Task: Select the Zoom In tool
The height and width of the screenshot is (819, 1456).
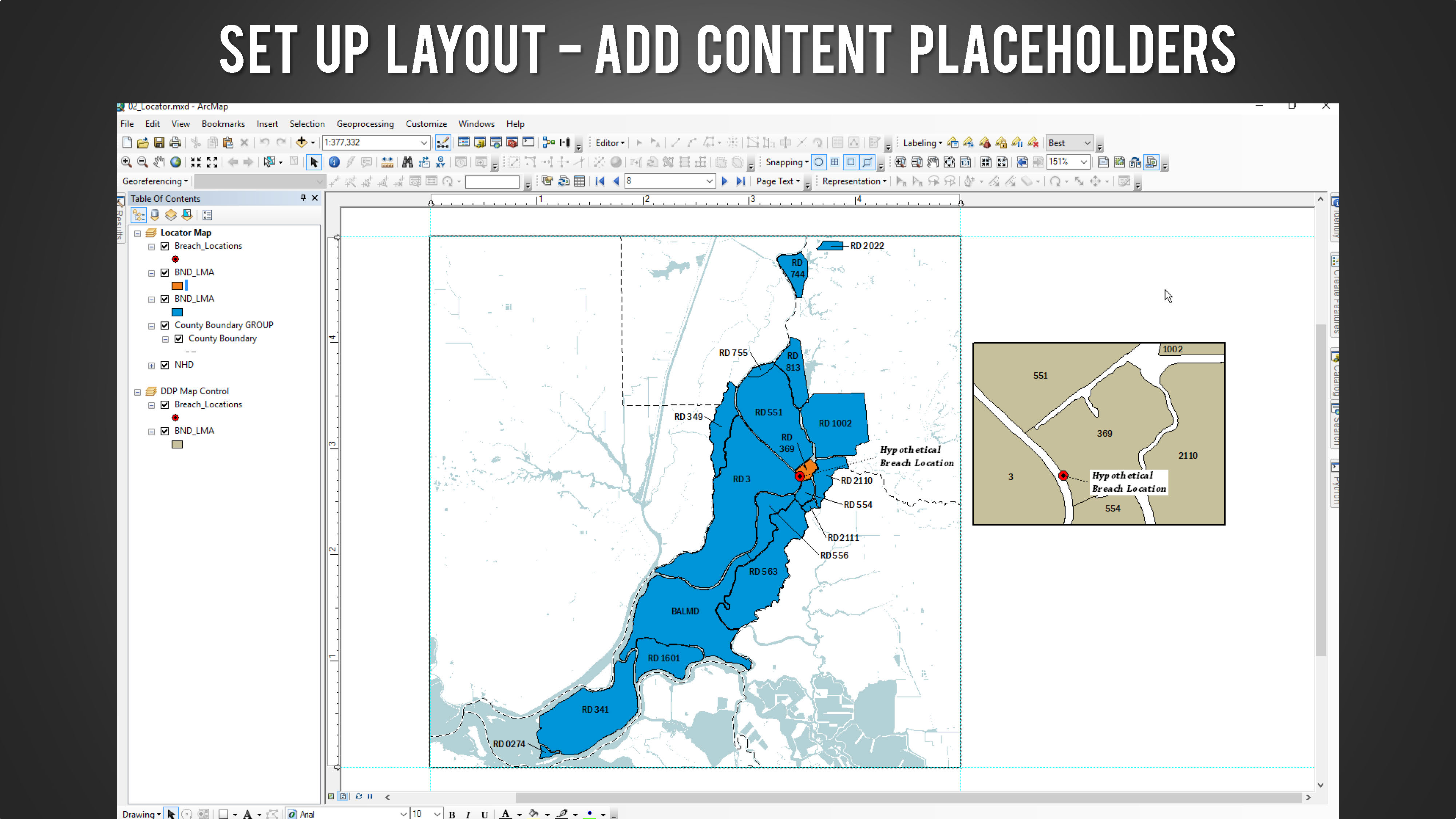Action: [x=127, y=162]
